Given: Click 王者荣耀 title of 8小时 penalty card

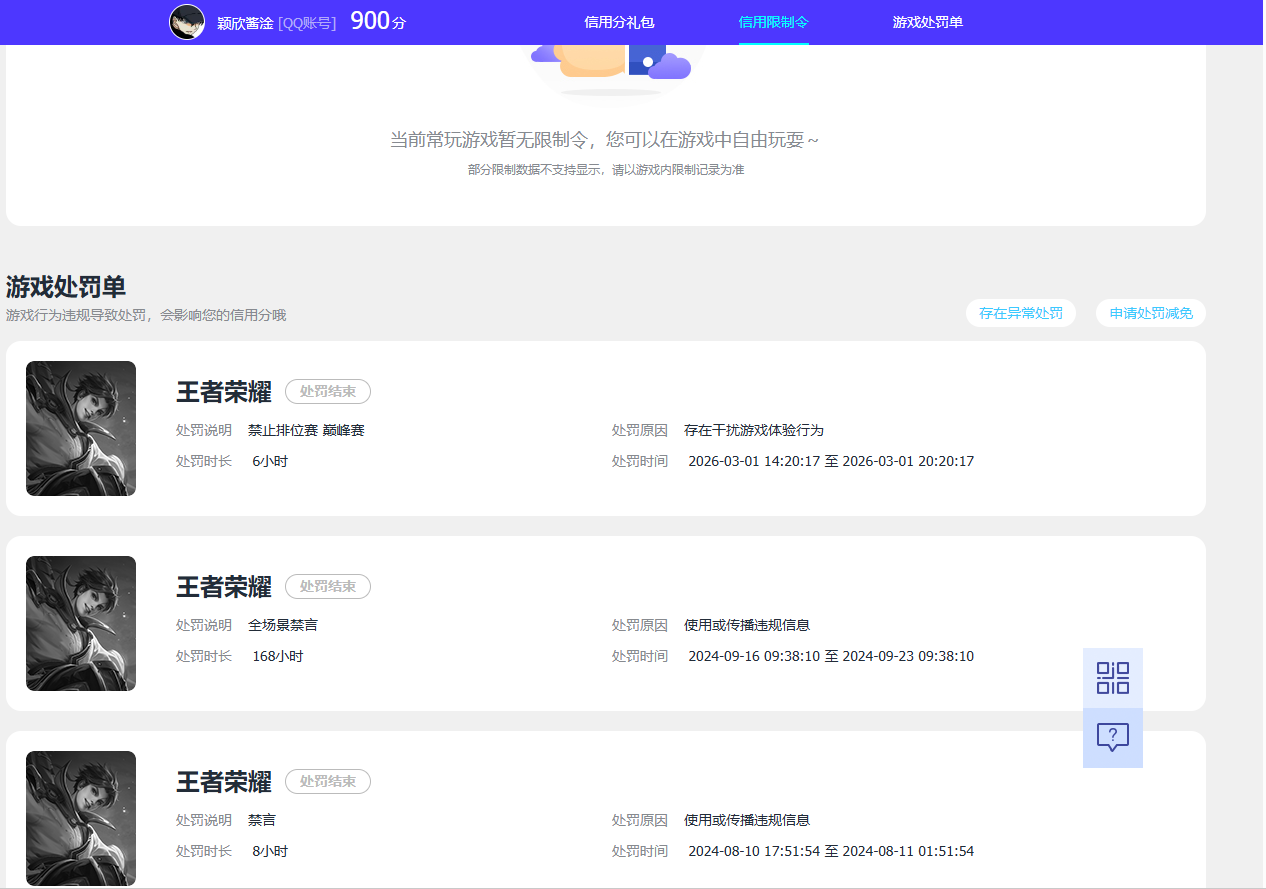Looking at the screenshot, I should pyautogui.click(x=224, y=782).
